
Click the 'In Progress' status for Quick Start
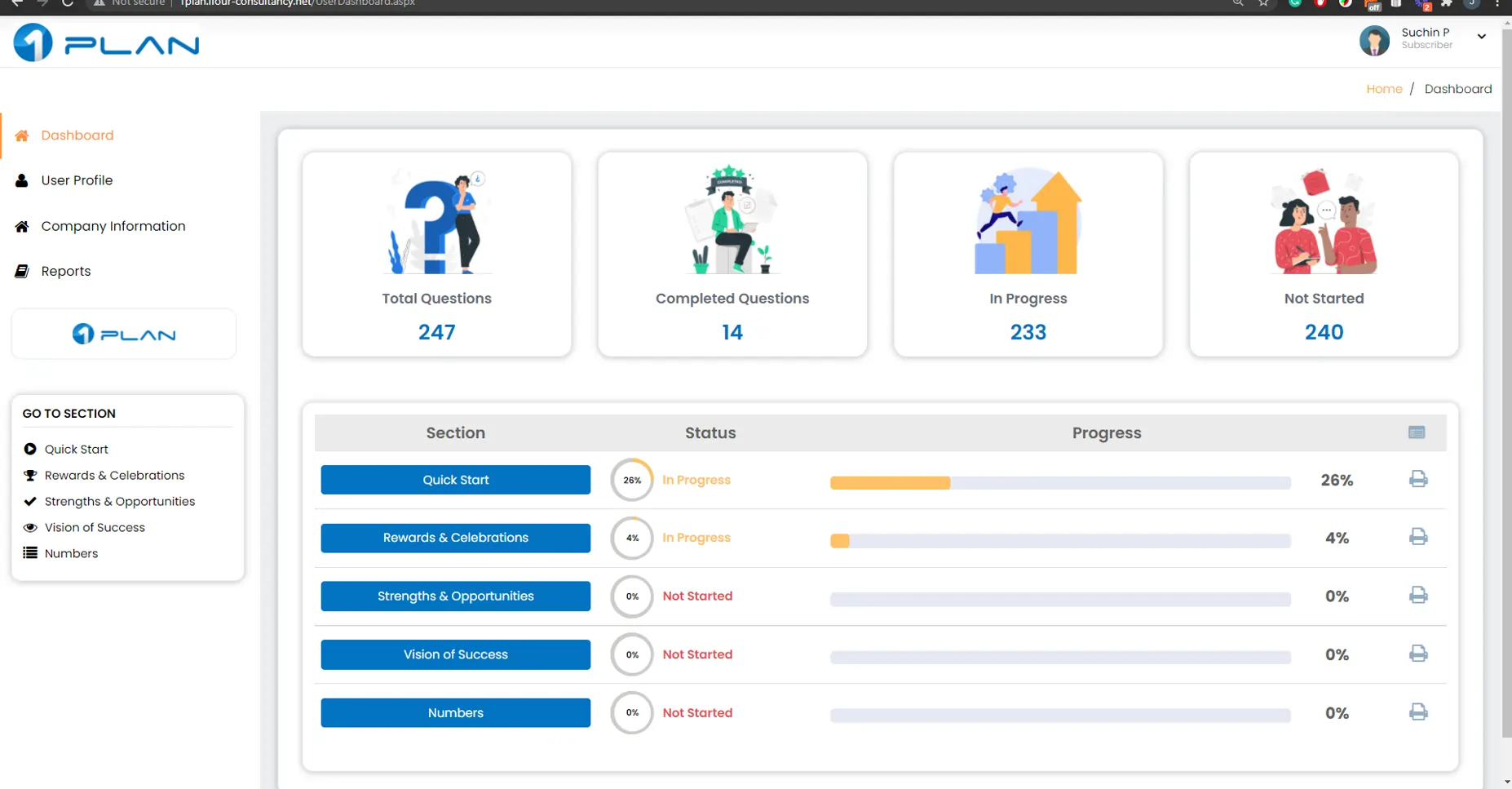[696, 480]
